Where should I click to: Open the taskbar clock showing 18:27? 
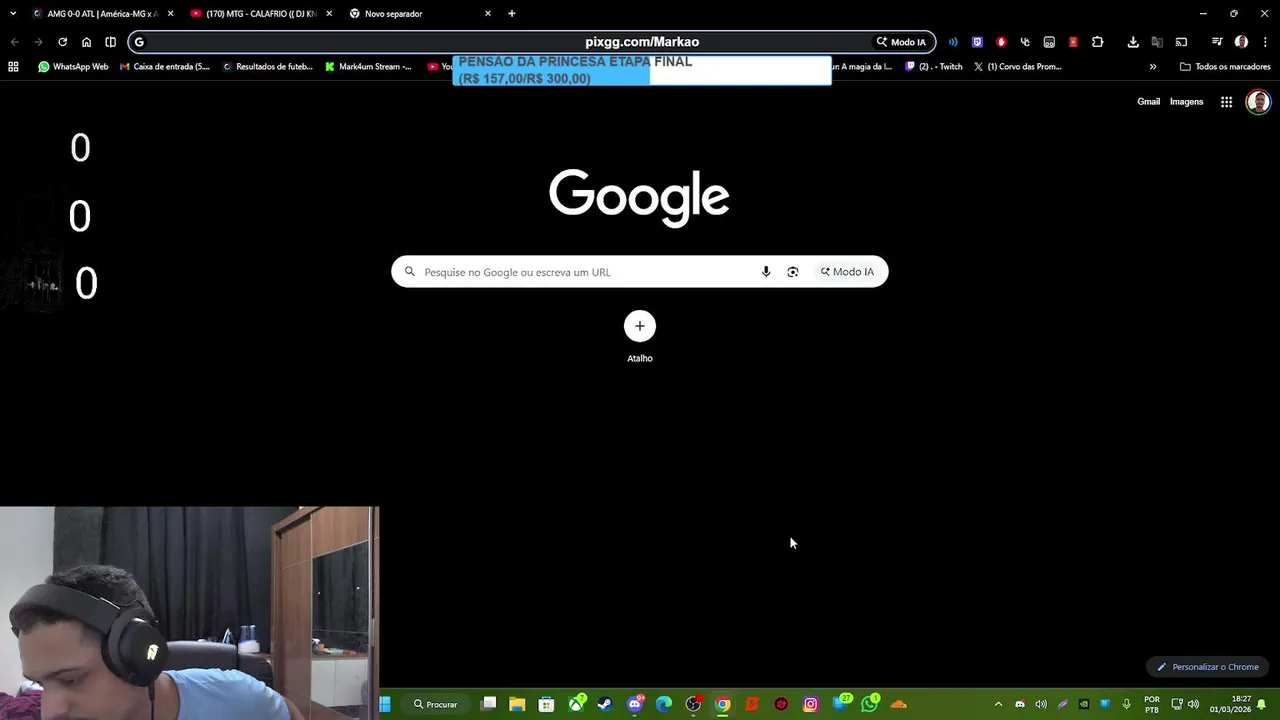1230,704
